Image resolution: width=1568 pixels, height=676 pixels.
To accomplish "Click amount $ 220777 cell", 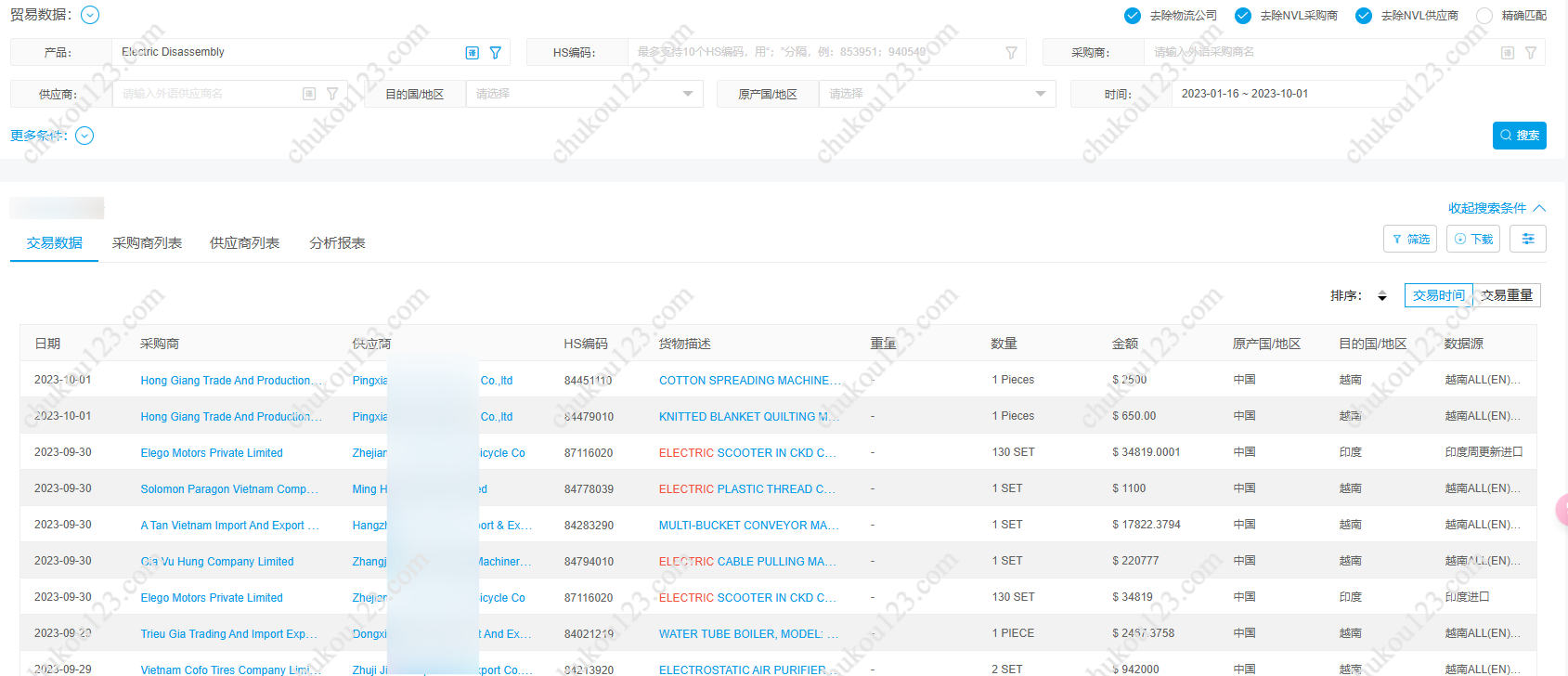I will click(1135, 562).
